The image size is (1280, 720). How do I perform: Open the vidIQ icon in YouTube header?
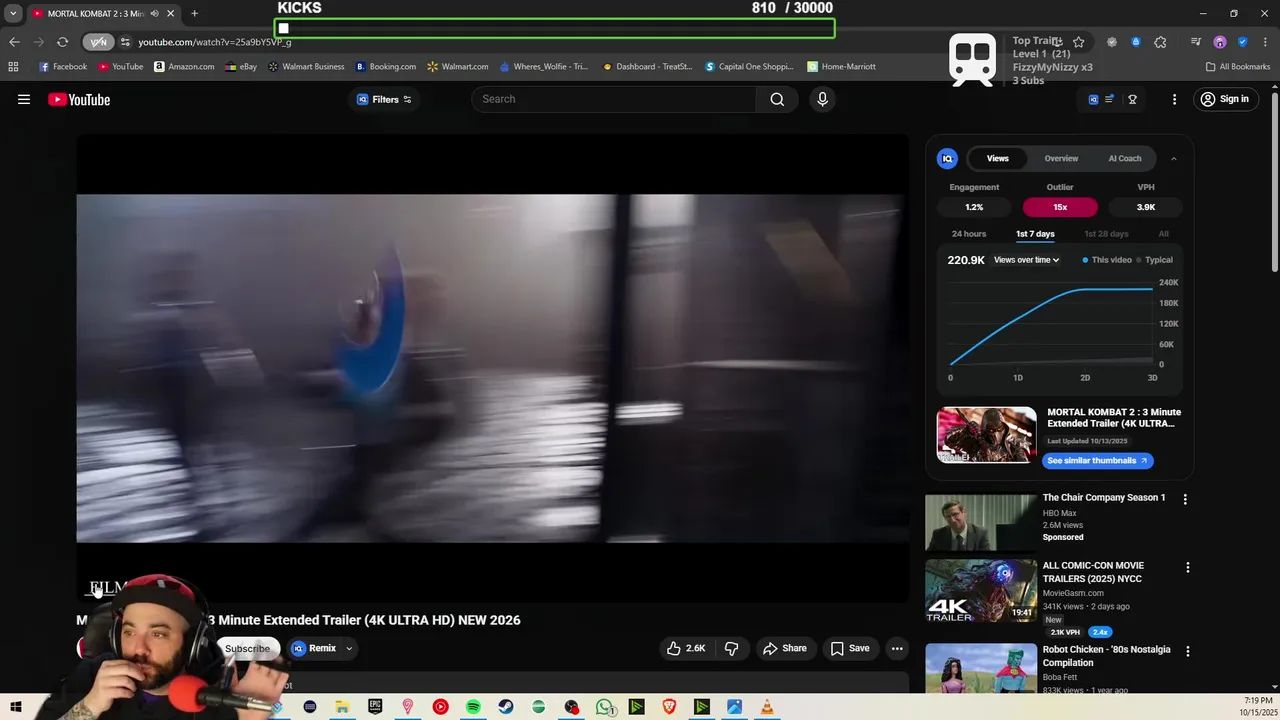pos(1093,99)
